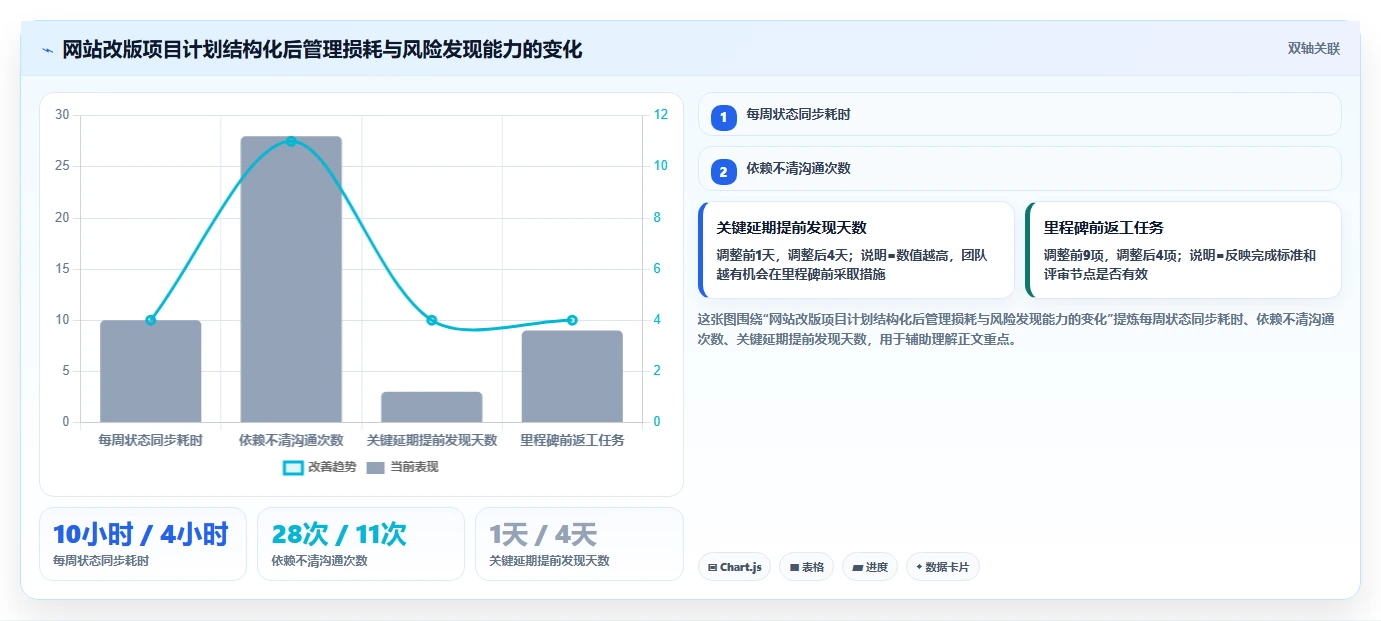
Task: Toggle the 当前表现 legend entry
Action: click(402, 467)
